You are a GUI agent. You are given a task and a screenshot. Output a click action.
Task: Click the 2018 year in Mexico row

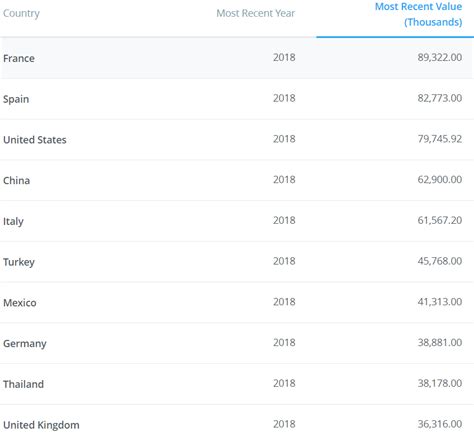[x=284, y=302]
